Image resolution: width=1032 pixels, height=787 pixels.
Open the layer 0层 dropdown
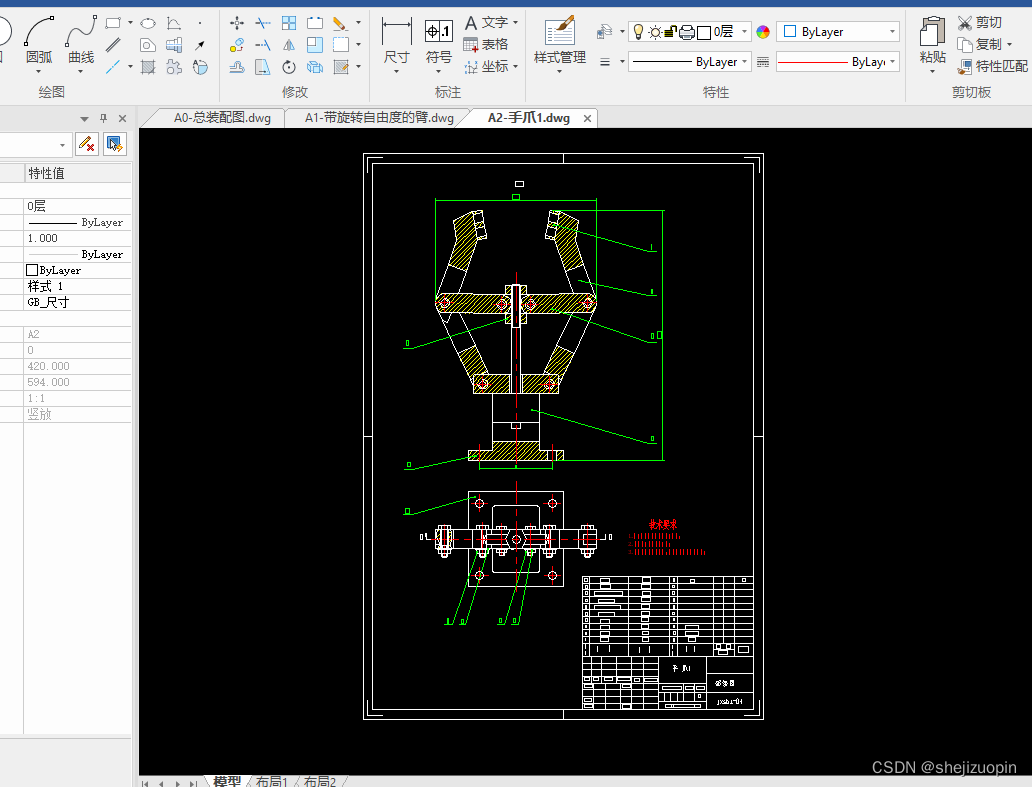coord(744,32)
